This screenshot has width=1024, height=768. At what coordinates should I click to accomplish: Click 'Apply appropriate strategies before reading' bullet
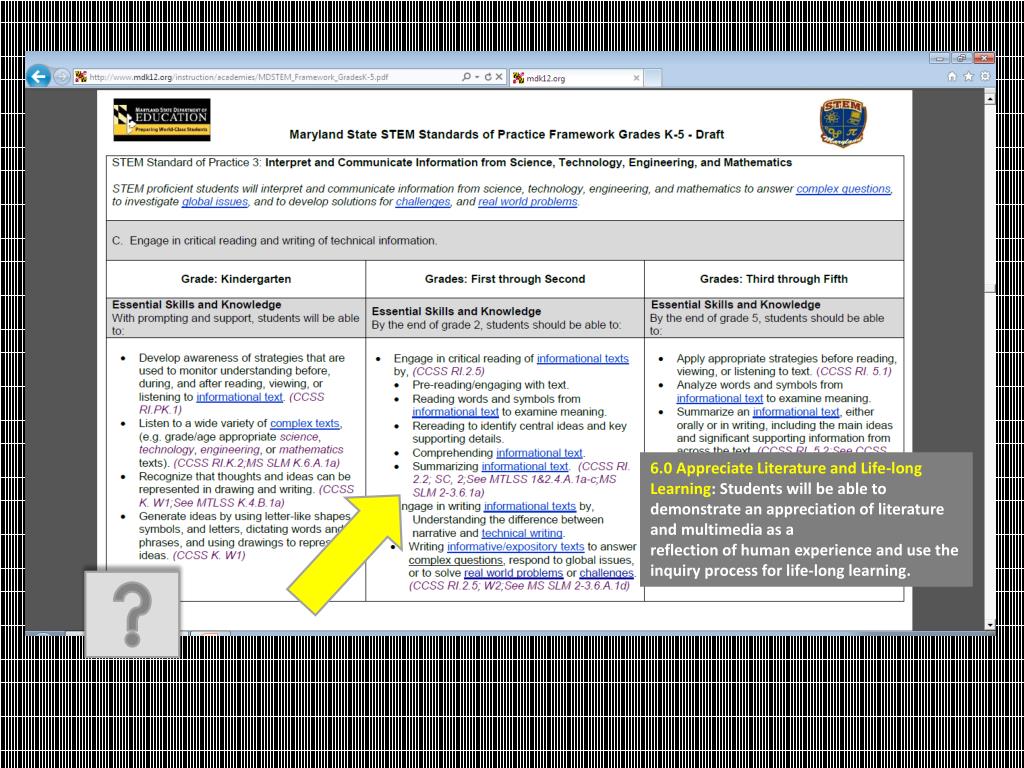787,365
